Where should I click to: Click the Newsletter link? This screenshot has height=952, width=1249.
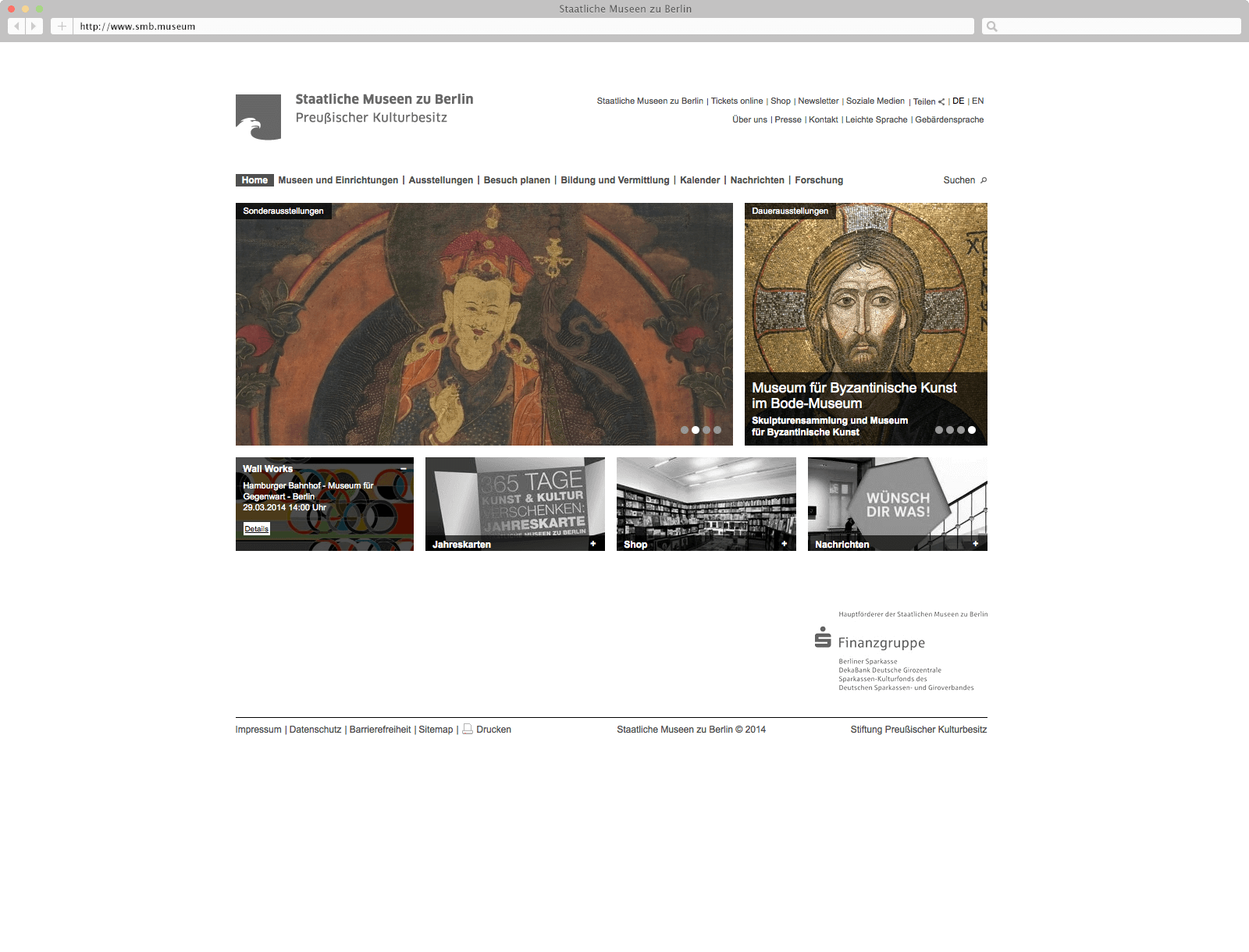[x=818, y=101]
